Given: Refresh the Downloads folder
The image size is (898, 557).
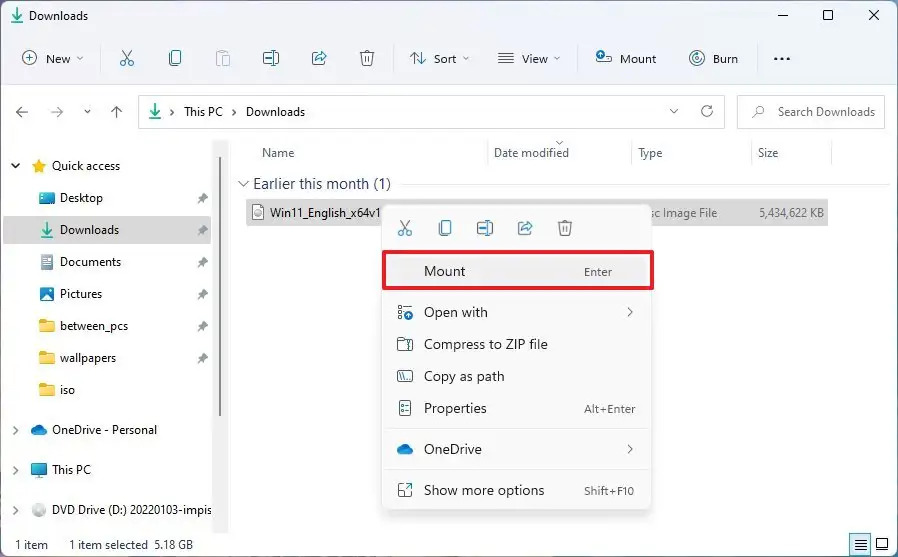Looking at the screenshot, I should click(707, 112).
